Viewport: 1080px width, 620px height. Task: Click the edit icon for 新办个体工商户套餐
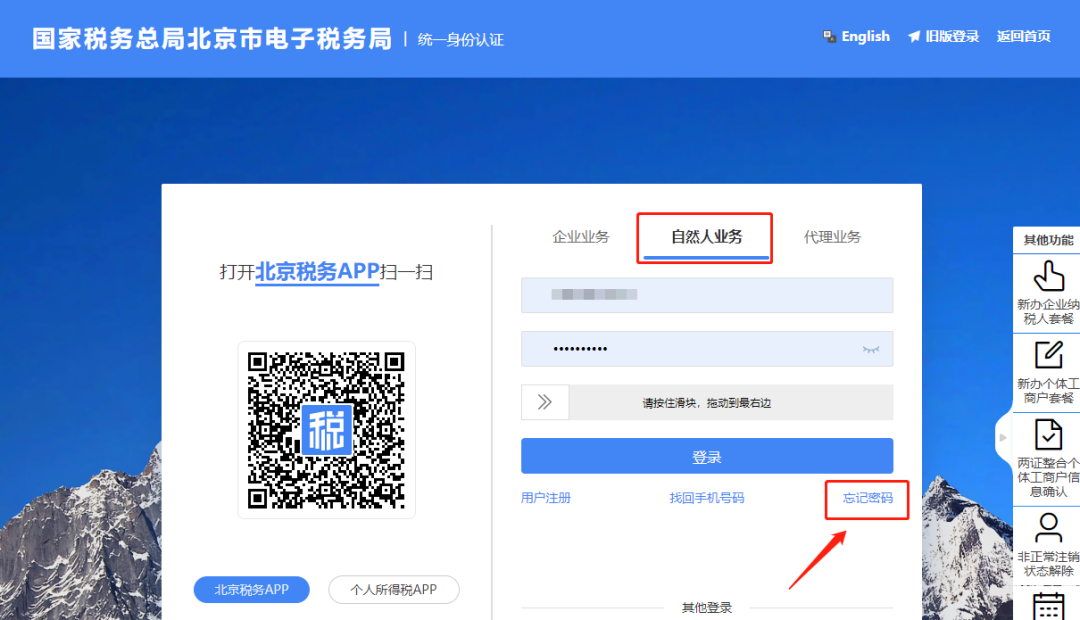pos(1048,355)
